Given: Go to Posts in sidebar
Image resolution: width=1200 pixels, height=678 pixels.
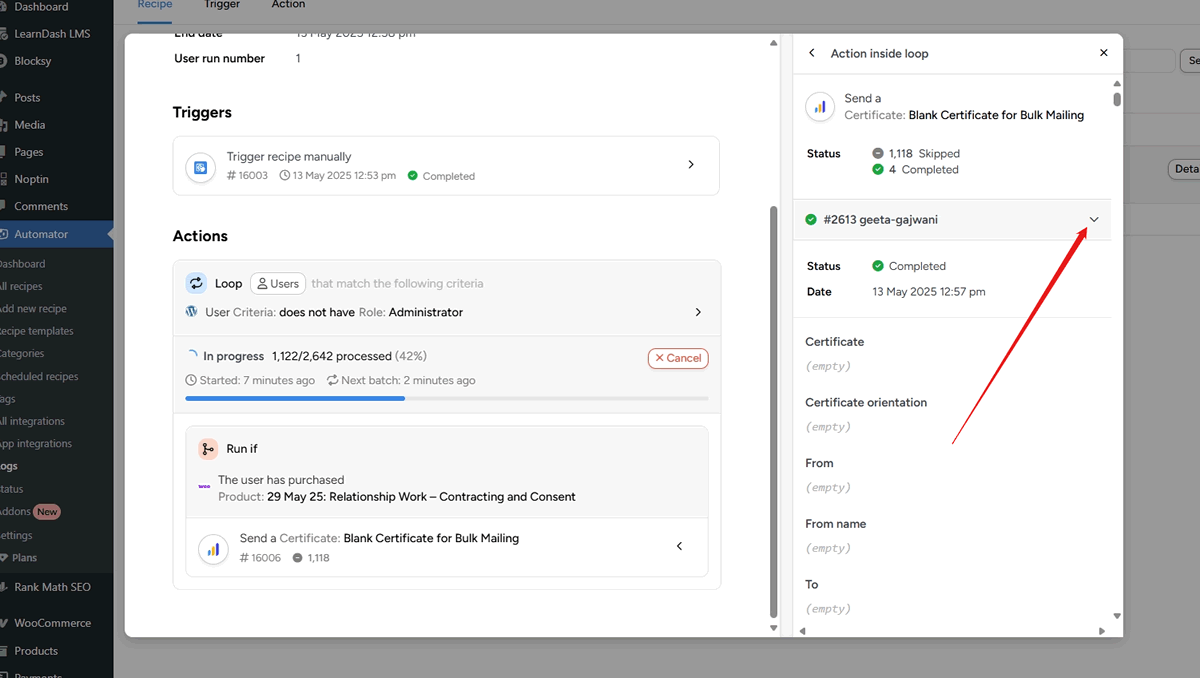Looking at the screenshot, I should [27, 98].
